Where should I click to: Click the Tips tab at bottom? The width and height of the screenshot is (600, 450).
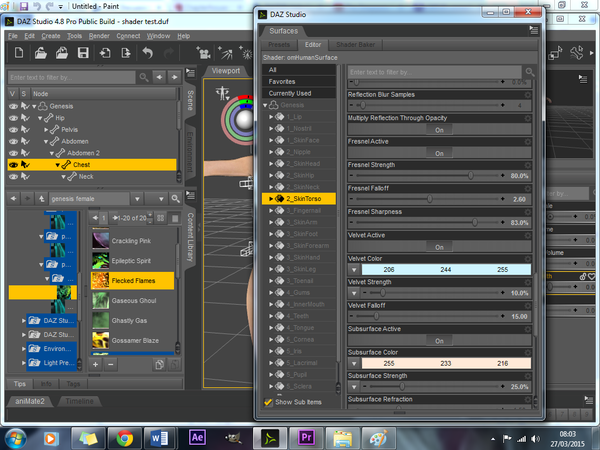20,383
